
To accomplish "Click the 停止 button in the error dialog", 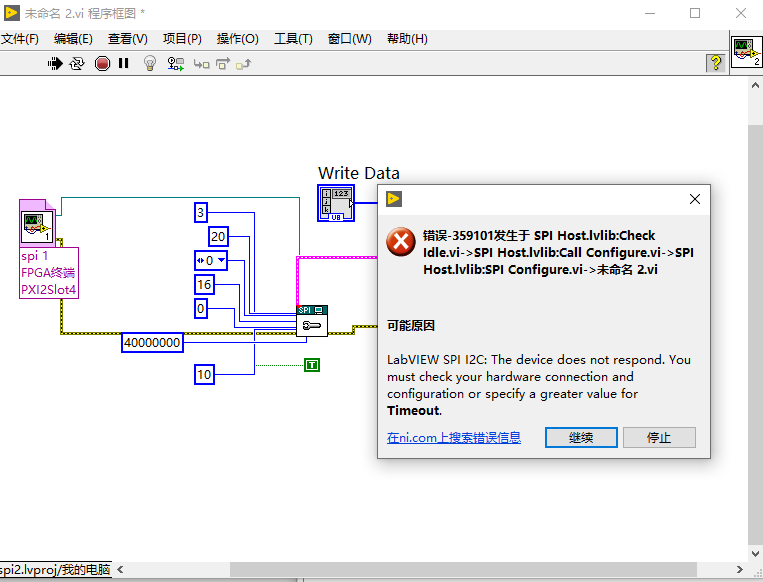I will click(x=659, y=437).
